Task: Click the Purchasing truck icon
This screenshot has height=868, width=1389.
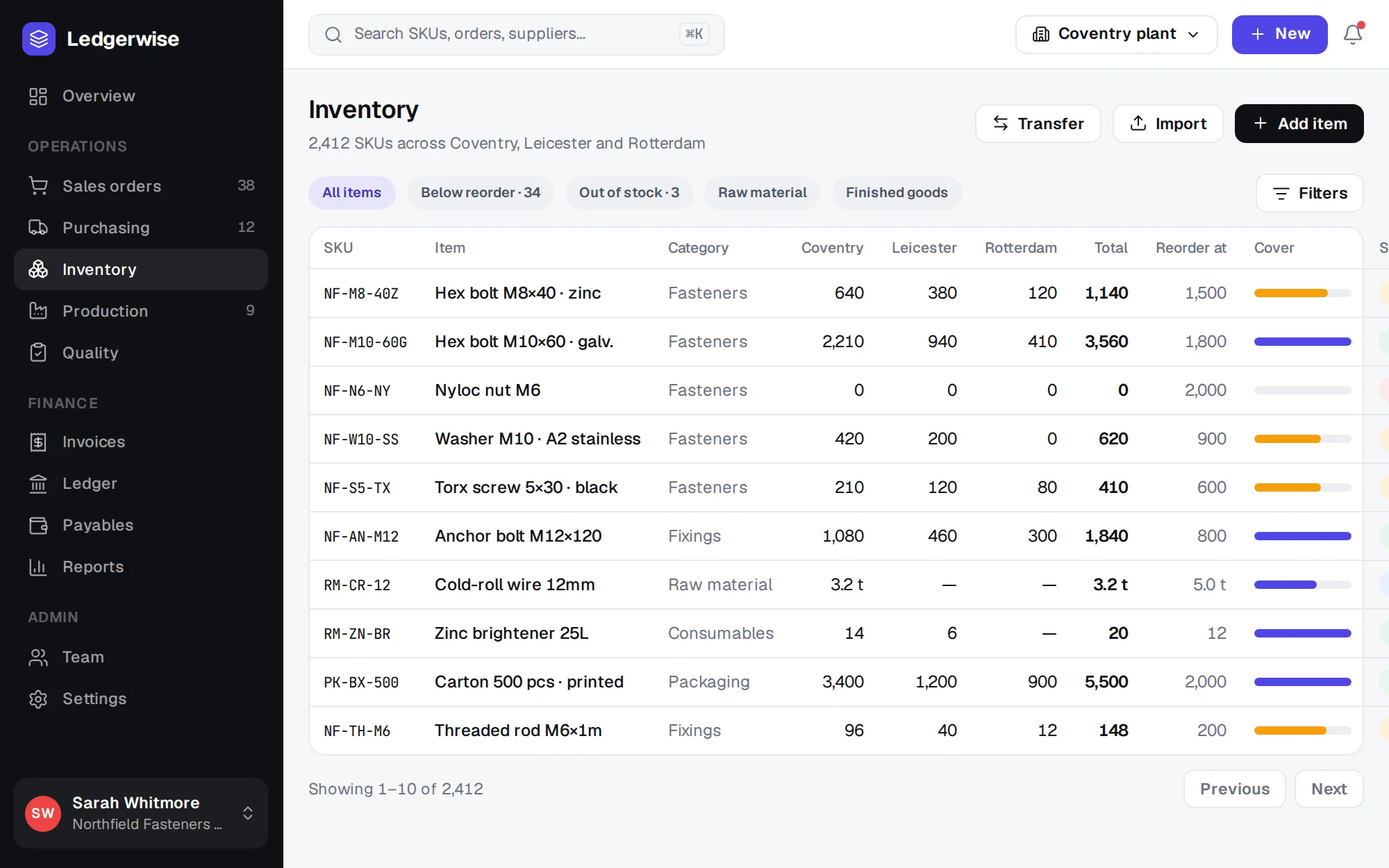Action: pos(38,228)
